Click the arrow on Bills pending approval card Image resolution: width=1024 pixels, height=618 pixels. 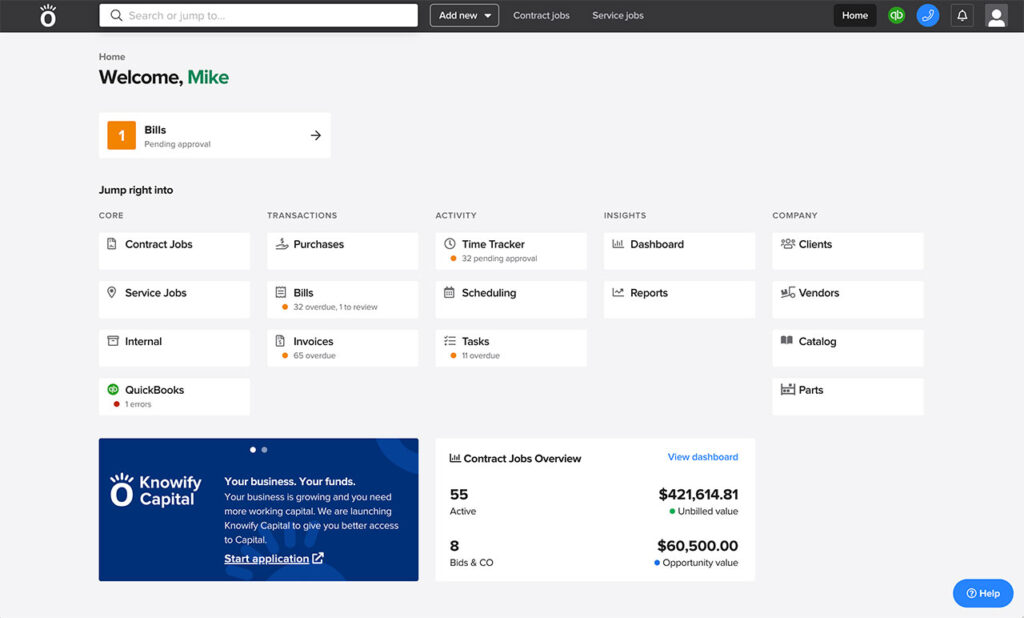[x=315, y=135]
